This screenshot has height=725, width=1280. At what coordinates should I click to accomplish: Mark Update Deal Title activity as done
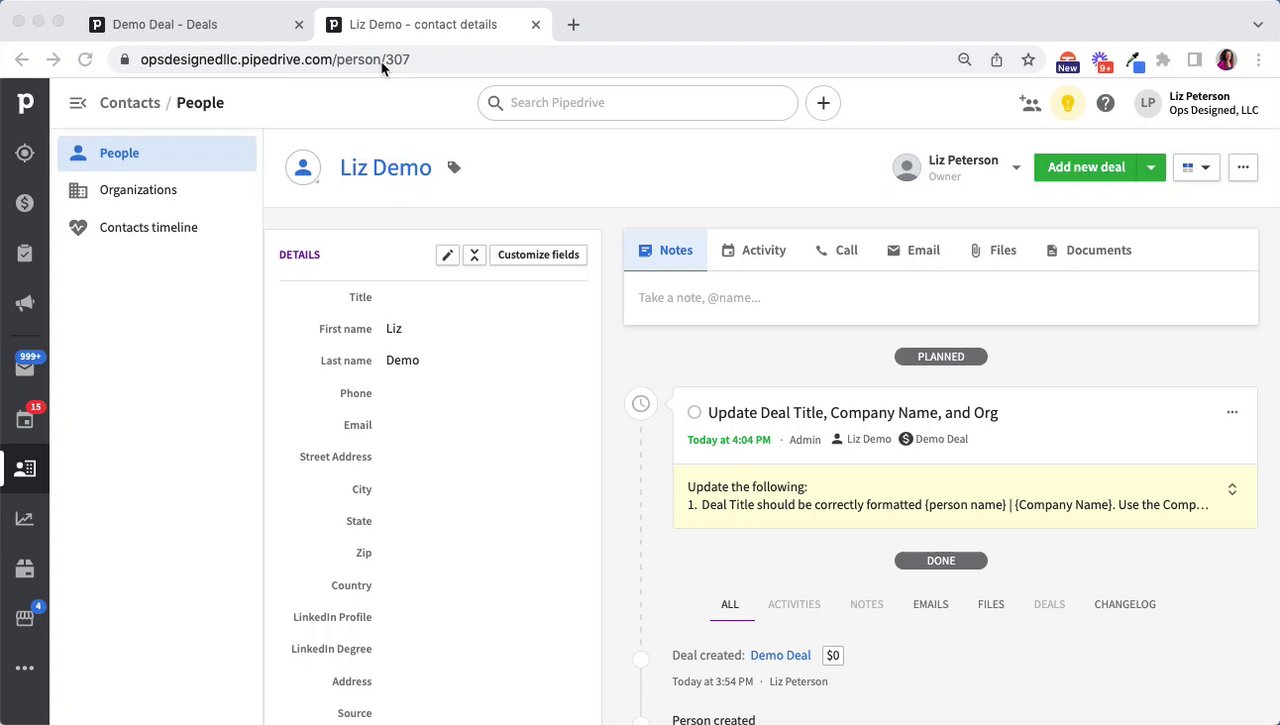694,412
